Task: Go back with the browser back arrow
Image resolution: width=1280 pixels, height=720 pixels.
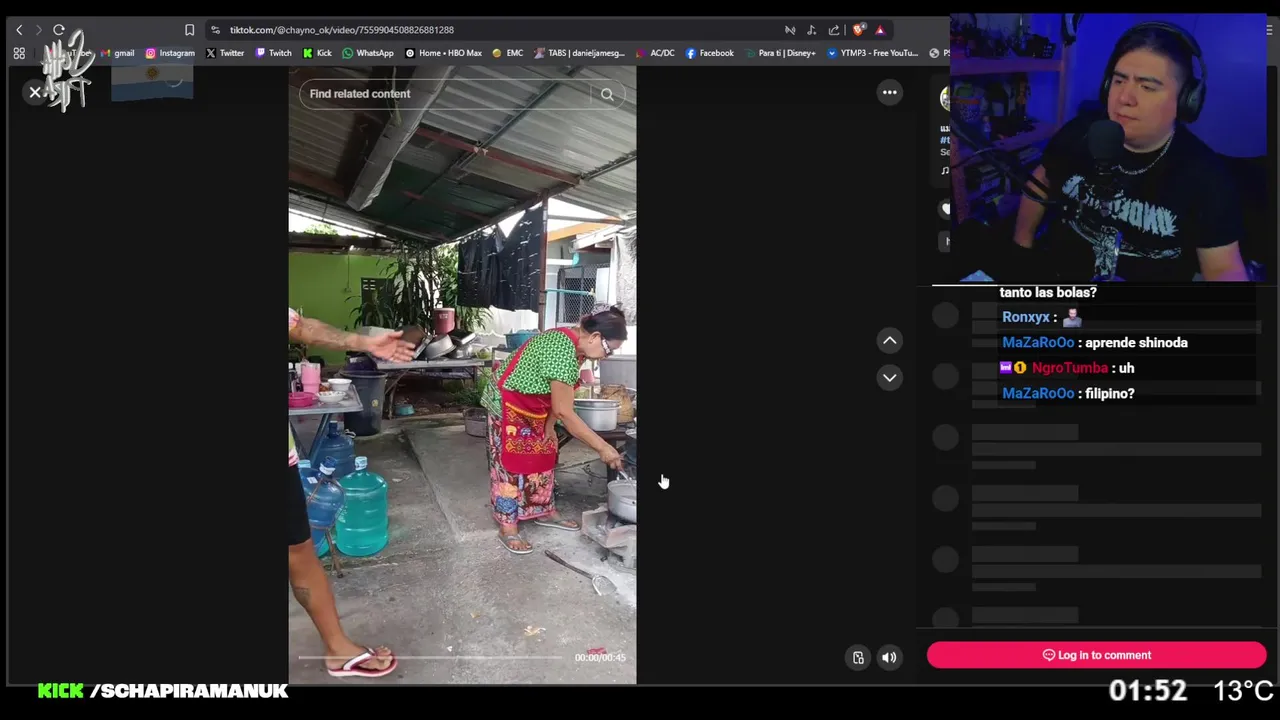Action: tap(19, 30)
